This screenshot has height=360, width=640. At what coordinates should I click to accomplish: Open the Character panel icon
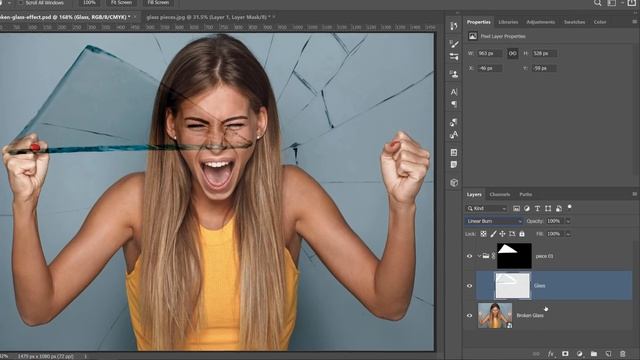454,92
